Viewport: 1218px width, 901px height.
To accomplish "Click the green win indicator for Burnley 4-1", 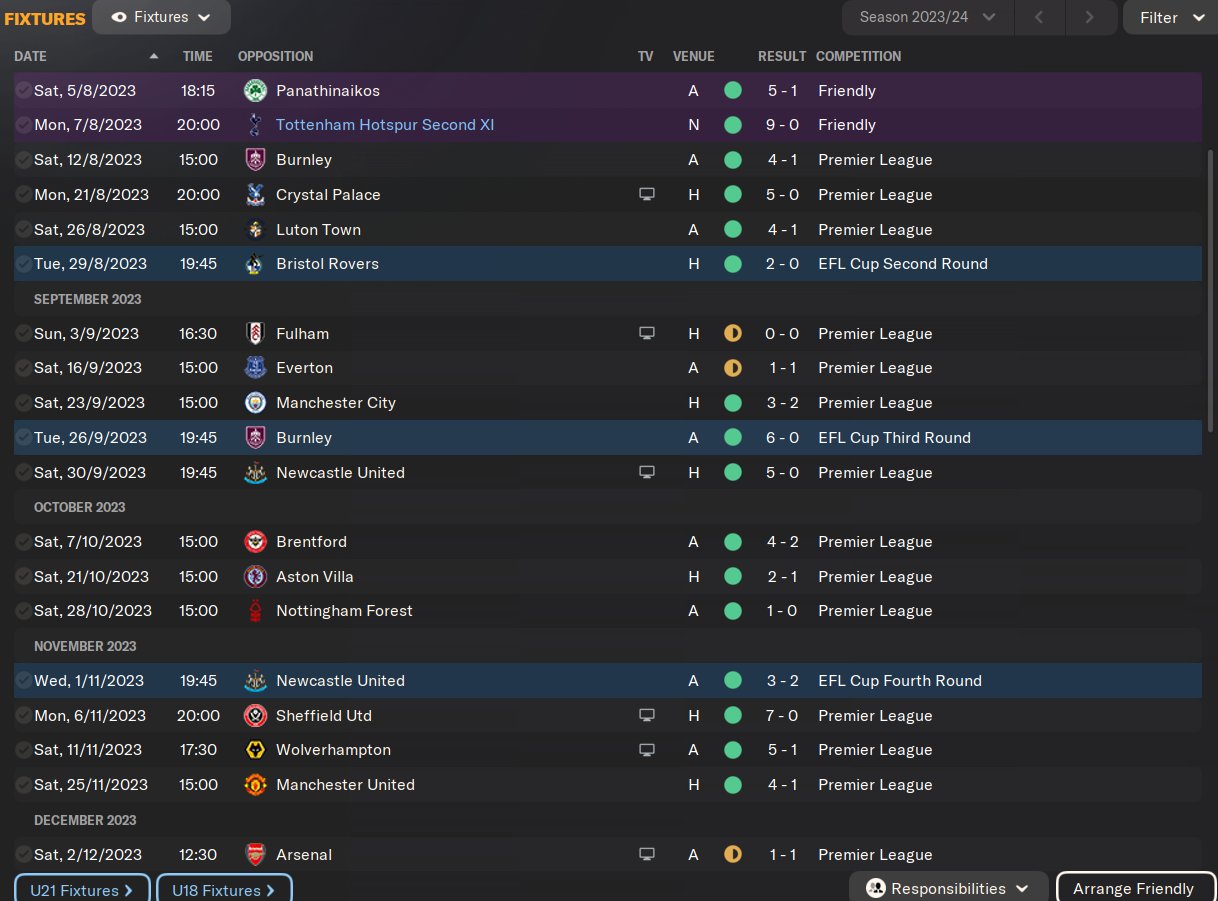I will click(x=733, y=160).
